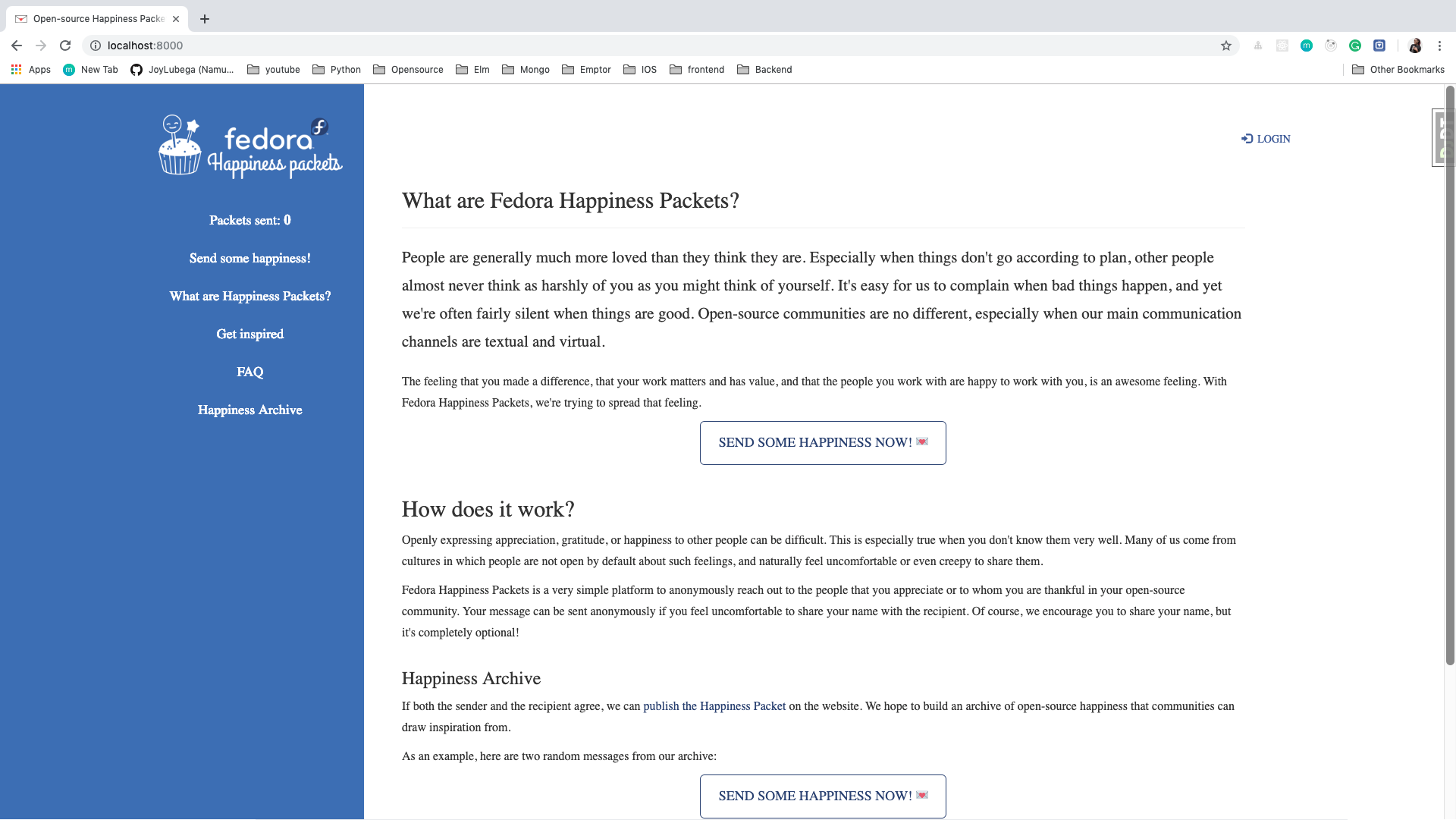Open the Other Bookmarks folder

coord(1398,69)
